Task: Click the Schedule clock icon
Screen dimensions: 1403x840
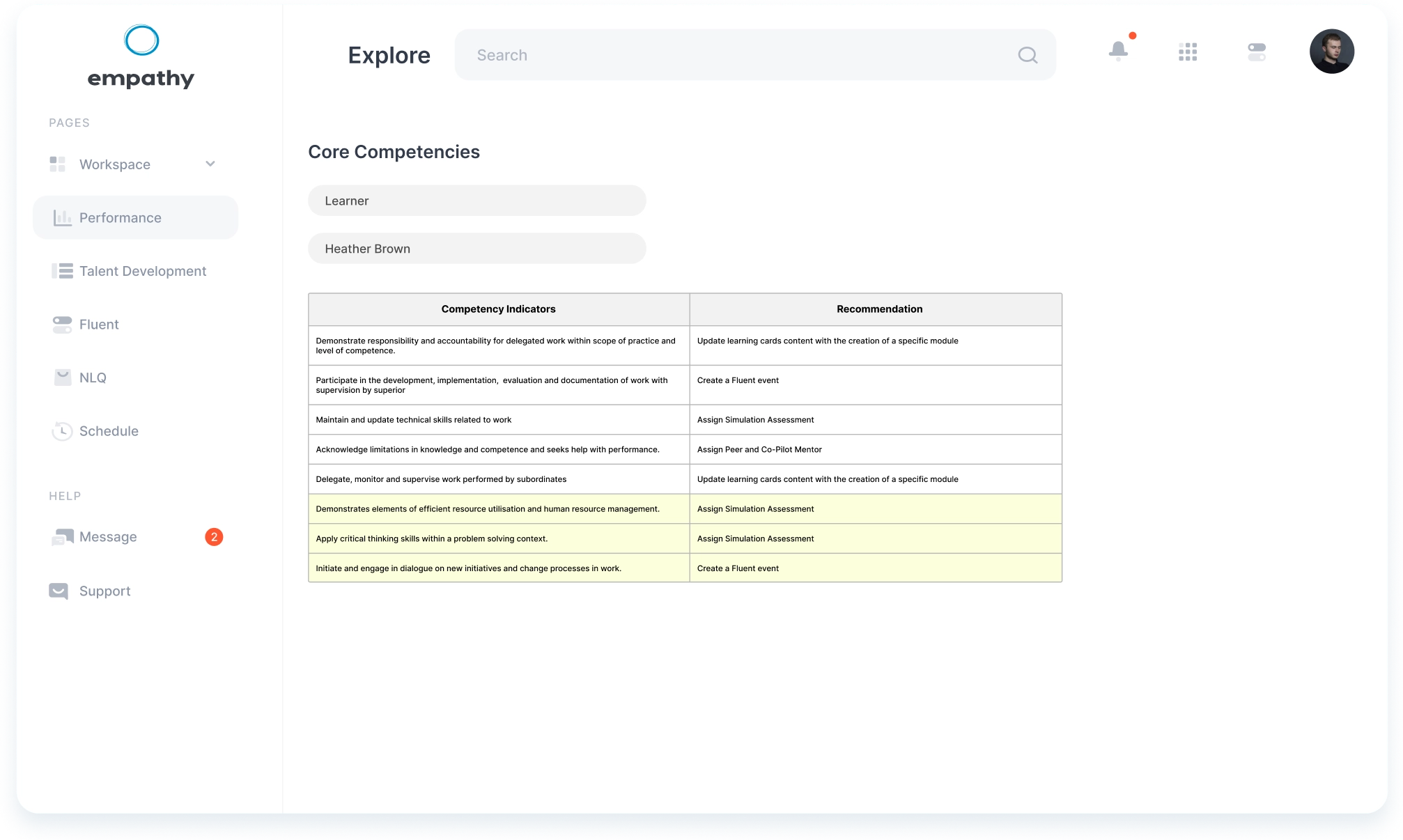Action: (62, 431)
